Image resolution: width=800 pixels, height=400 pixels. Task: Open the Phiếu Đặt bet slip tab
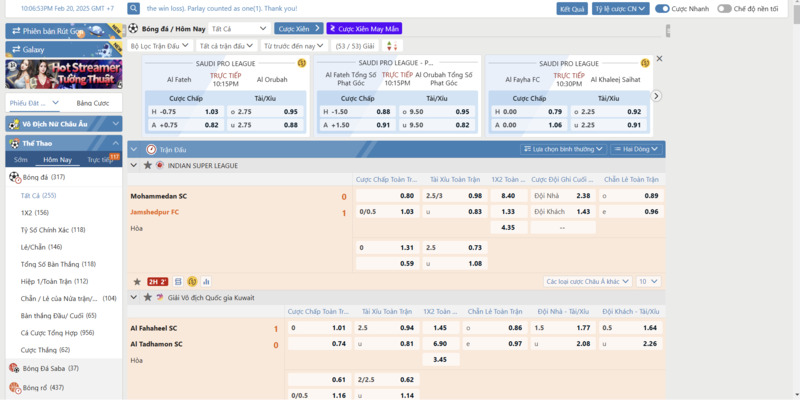(34, 103)
